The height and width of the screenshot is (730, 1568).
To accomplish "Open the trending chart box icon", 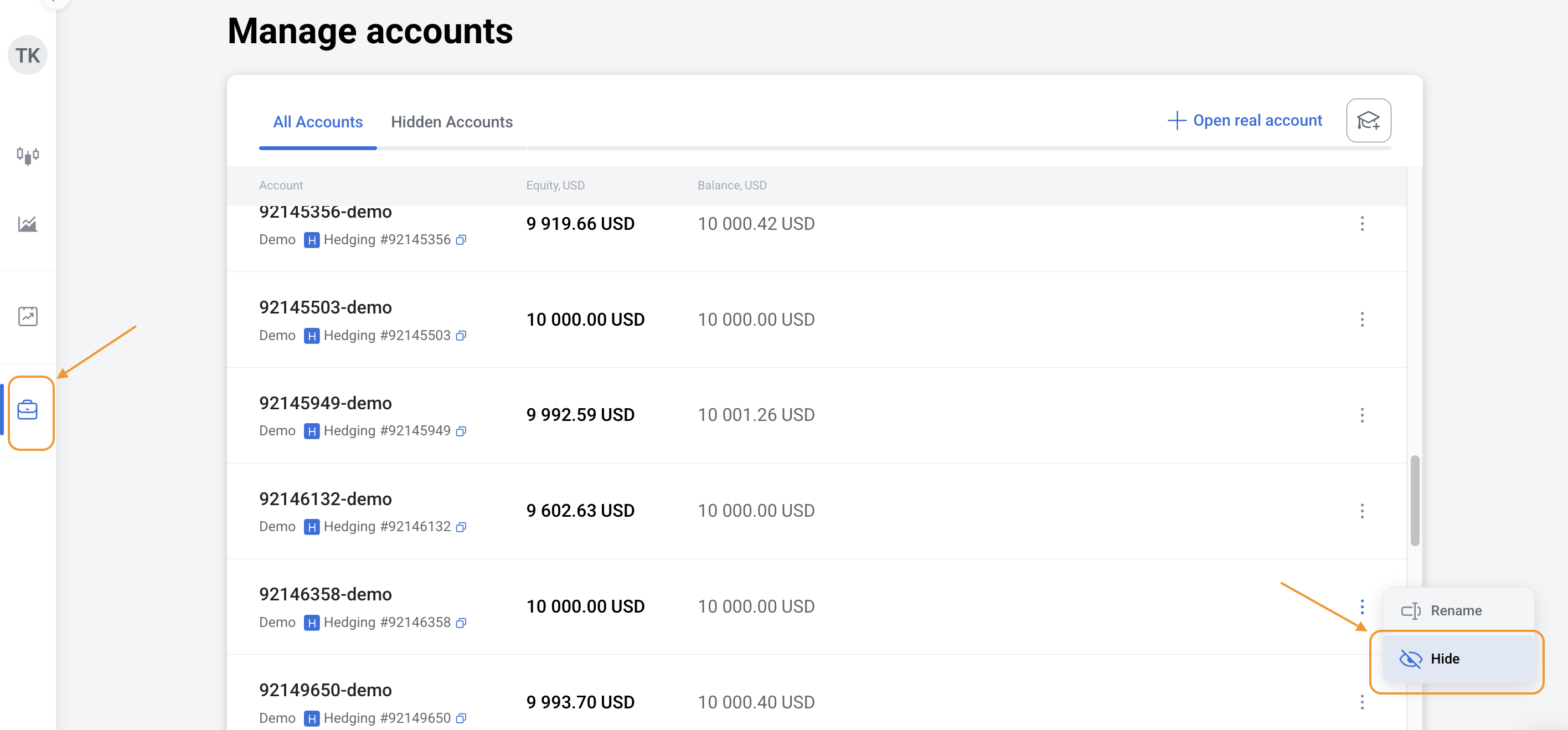I will 27,316.
